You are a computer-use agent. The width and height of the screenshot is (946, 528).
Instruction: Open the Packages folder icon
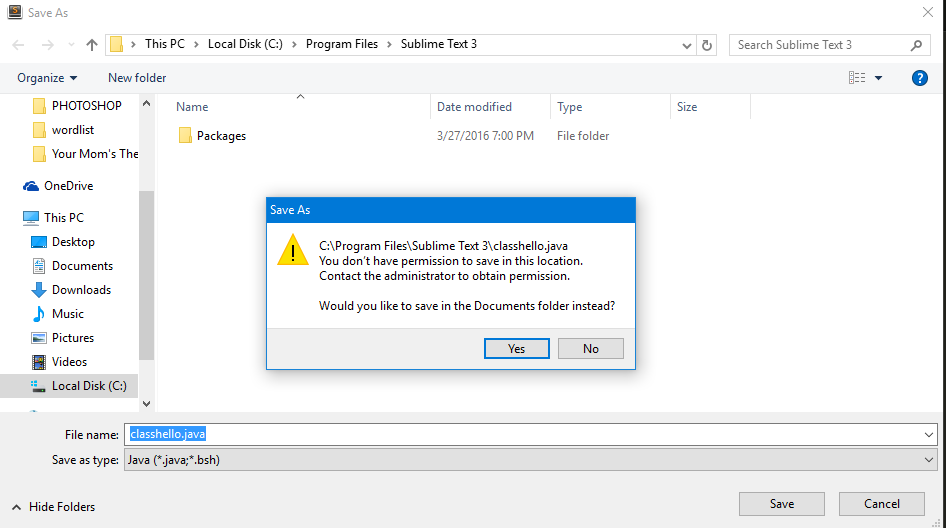185,136
